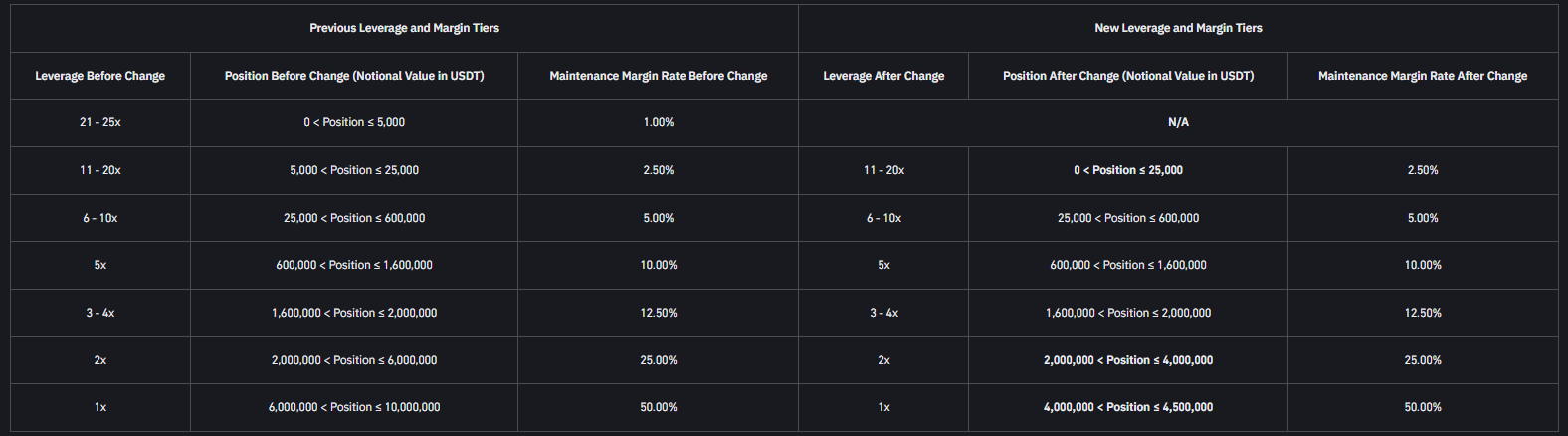Select the '5,000 < Position ≤ 25,000' cell
The image size is (1568, 436).
tap(354, 170)
